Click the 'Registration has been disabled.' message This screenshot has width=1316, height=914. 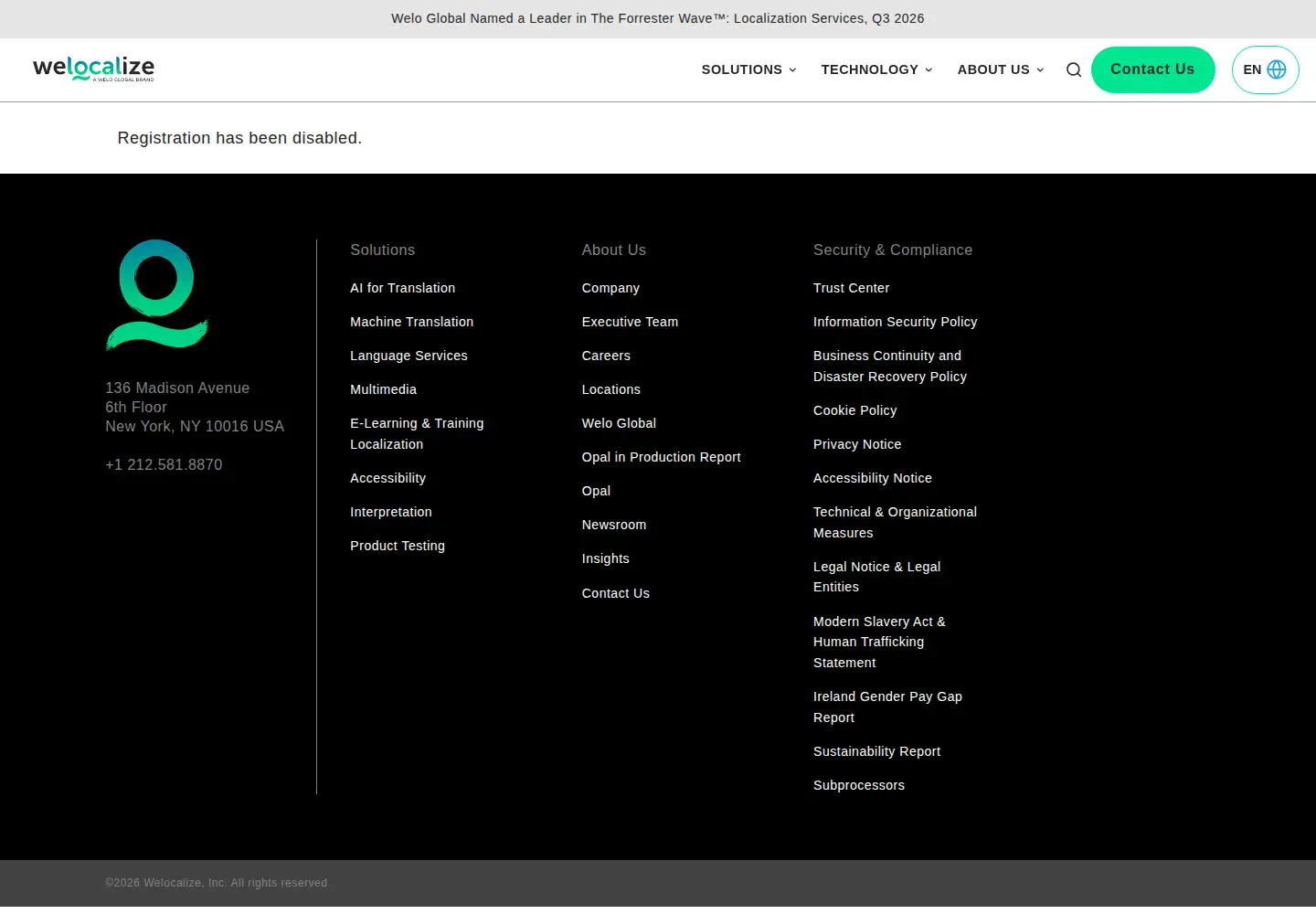click(239, 138)
